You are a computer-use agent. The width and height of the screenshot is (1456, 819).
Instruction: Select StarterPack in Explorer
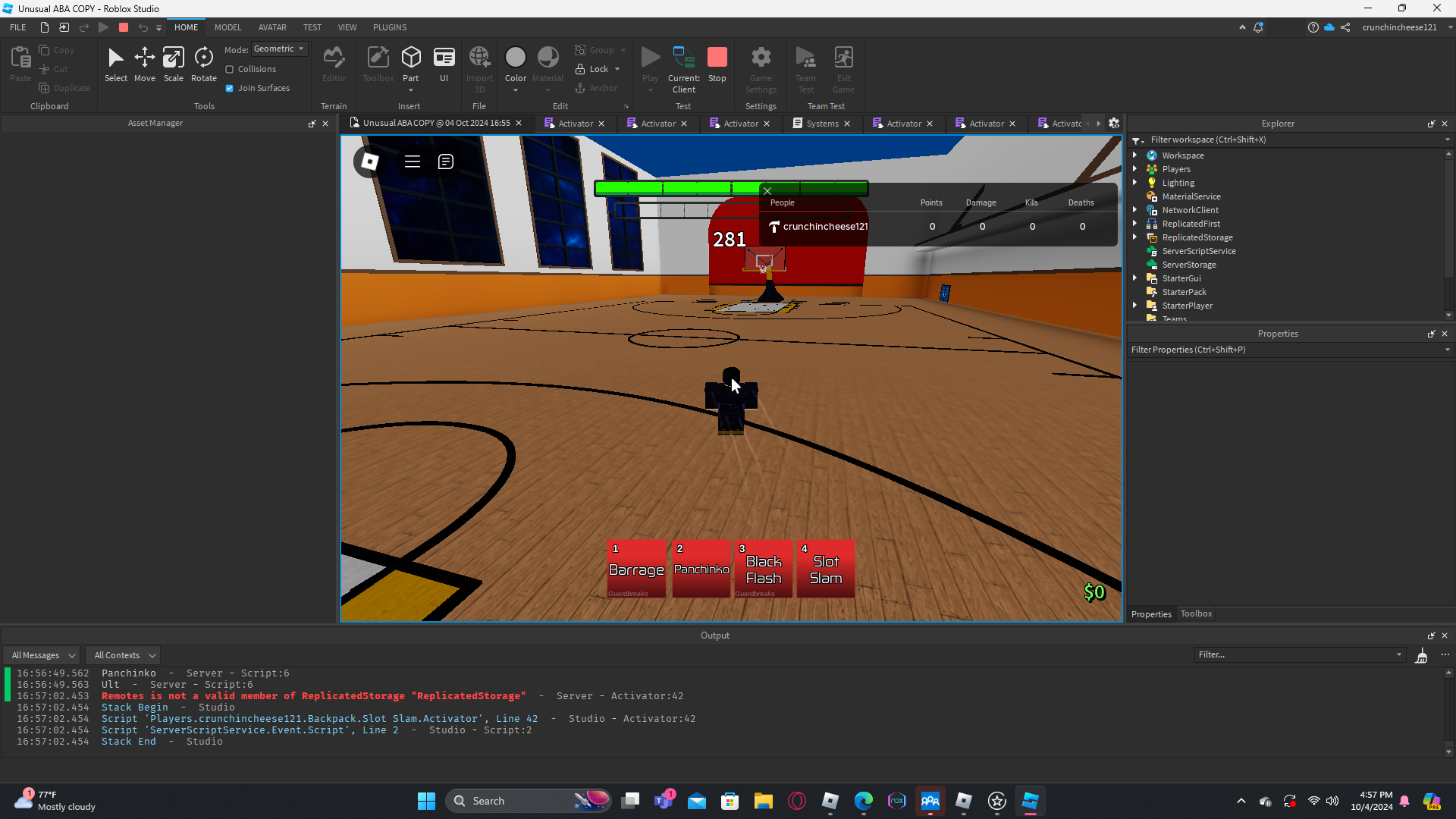1184,292
